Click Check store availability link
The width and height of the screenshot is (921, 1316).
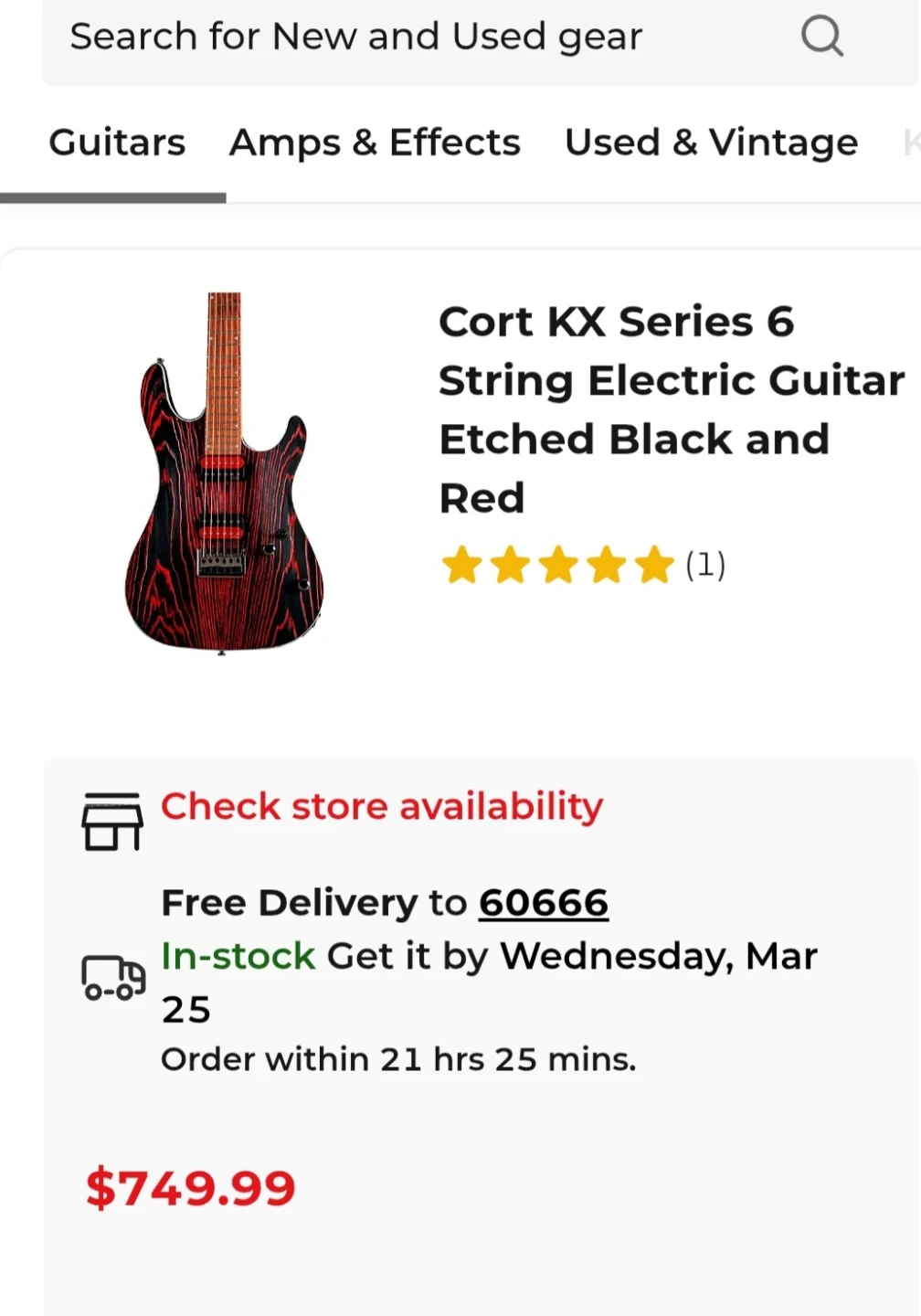(x=382, y=806)
